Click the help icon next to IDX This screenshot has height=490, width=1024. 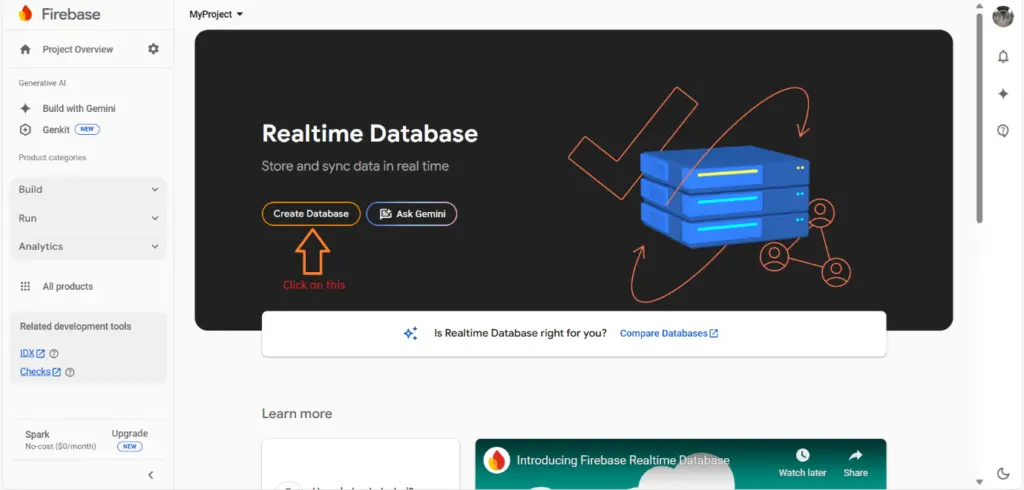coord(54,353)
